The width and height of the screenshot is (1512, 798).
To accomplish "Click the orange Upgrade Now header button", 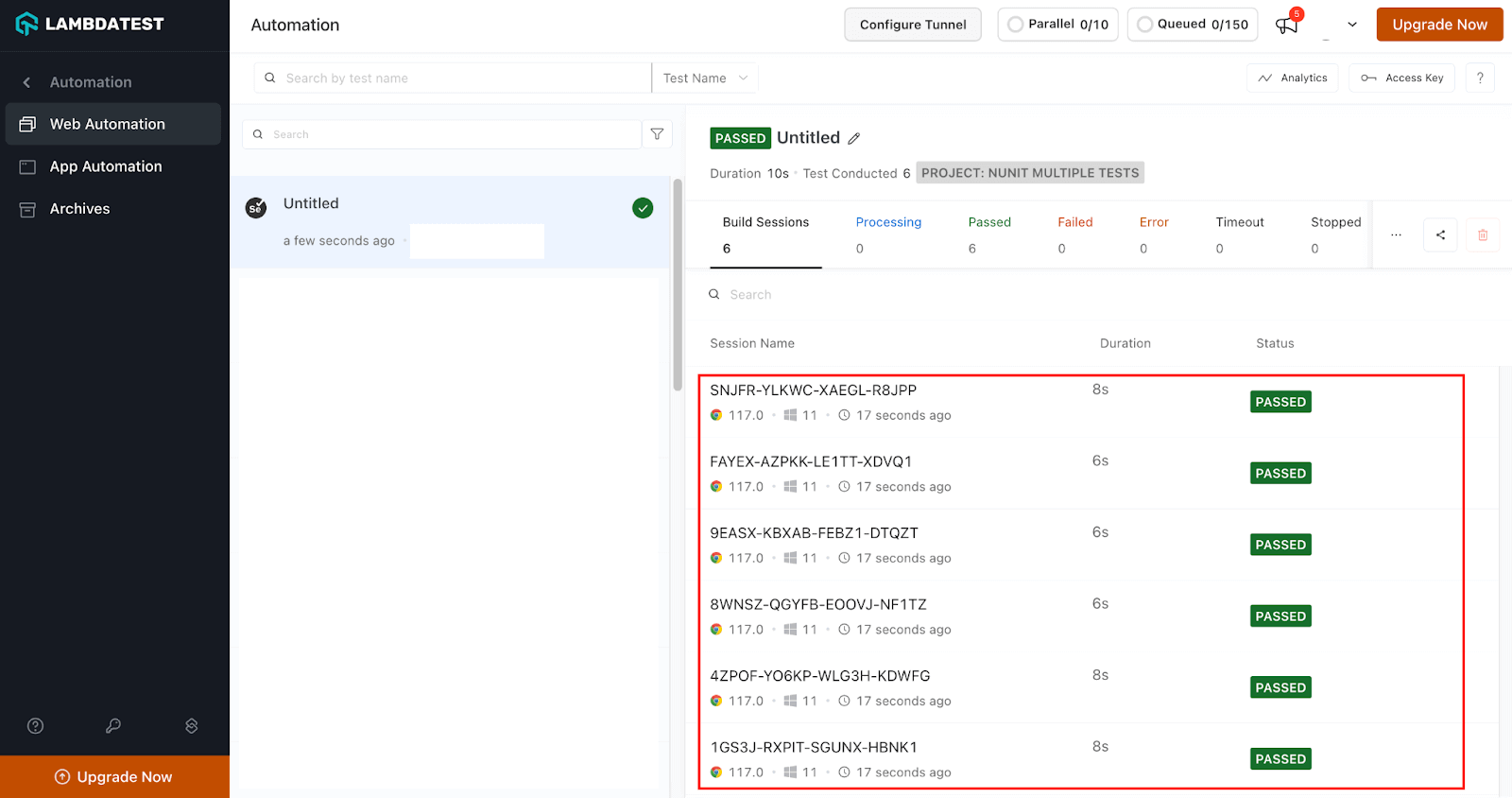I will click(1439, 25).
